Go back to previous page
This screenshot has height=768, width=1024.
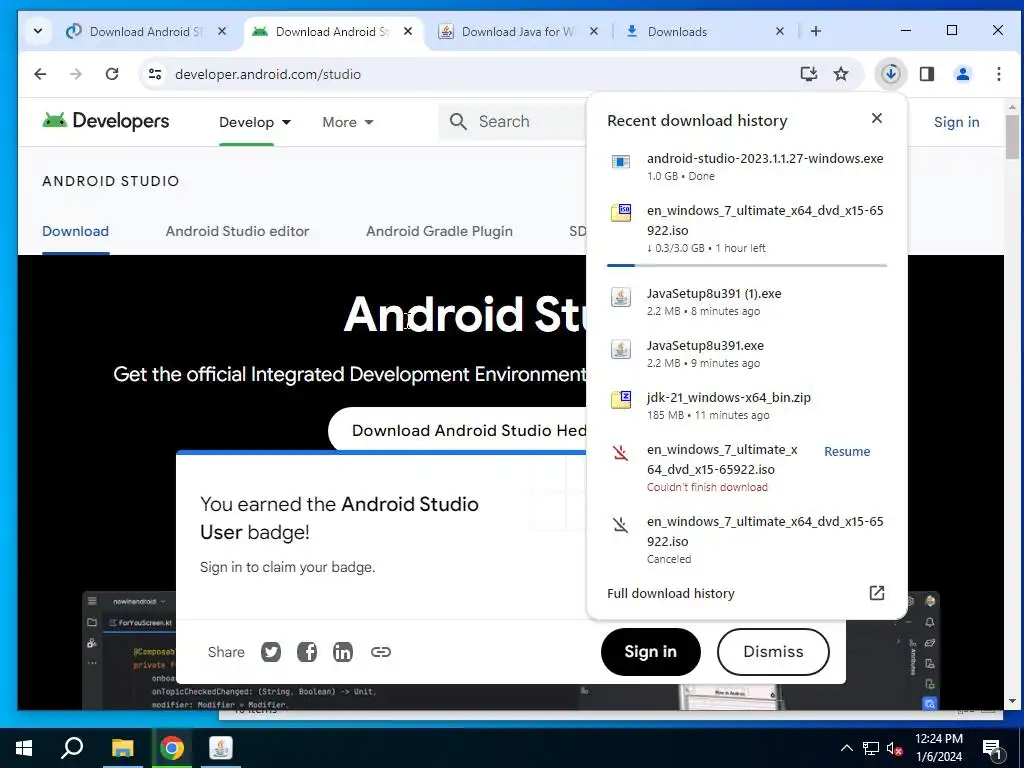pos(40,74)
